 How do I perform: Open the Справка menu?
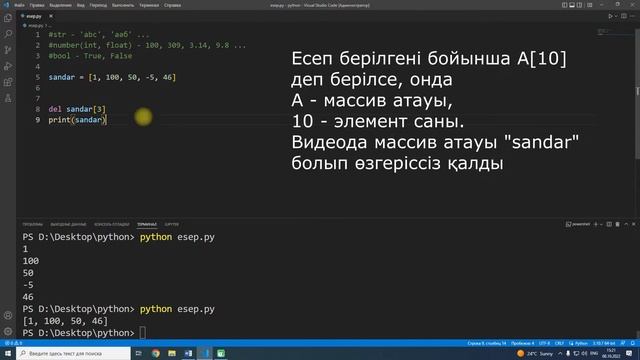[x=173, y=5]
